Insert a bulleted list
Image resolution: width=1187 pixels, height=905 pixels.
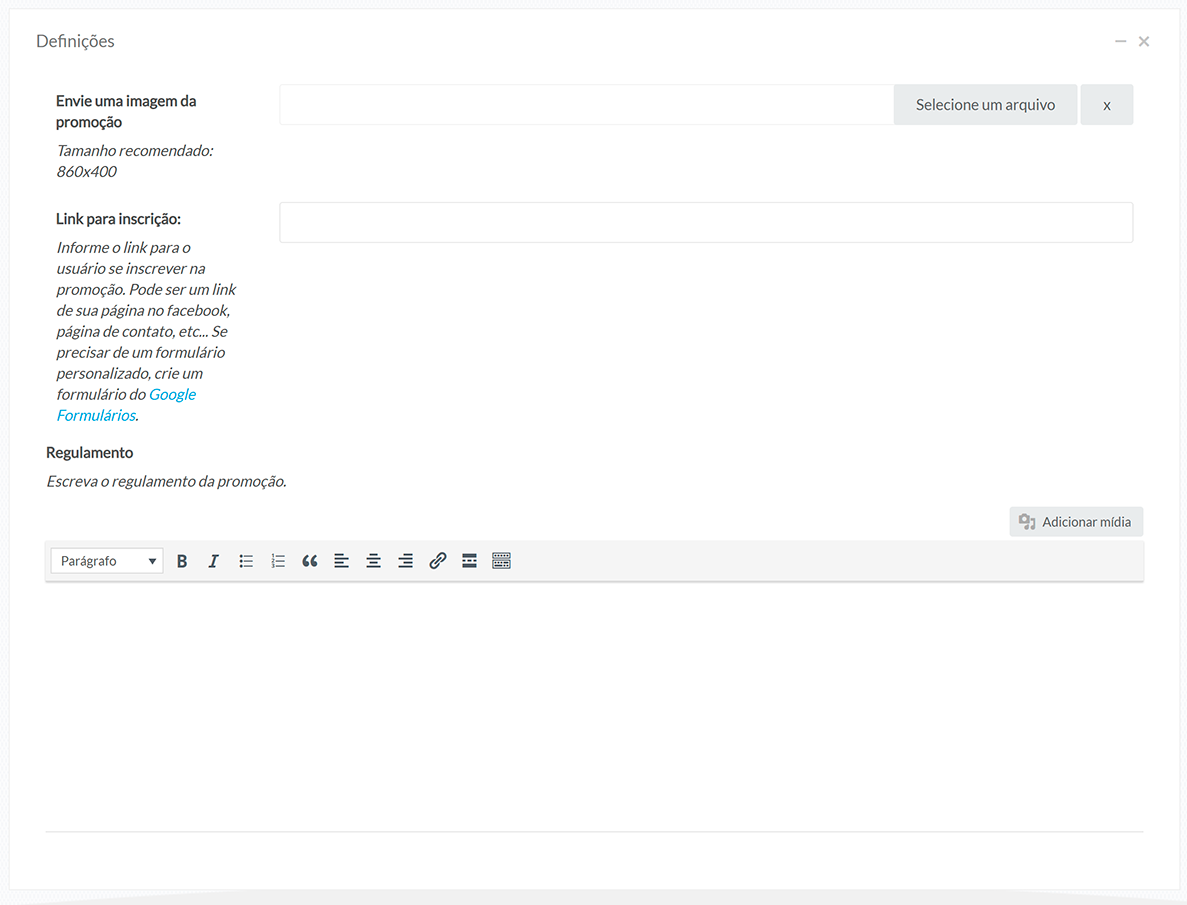coord(246,561)
